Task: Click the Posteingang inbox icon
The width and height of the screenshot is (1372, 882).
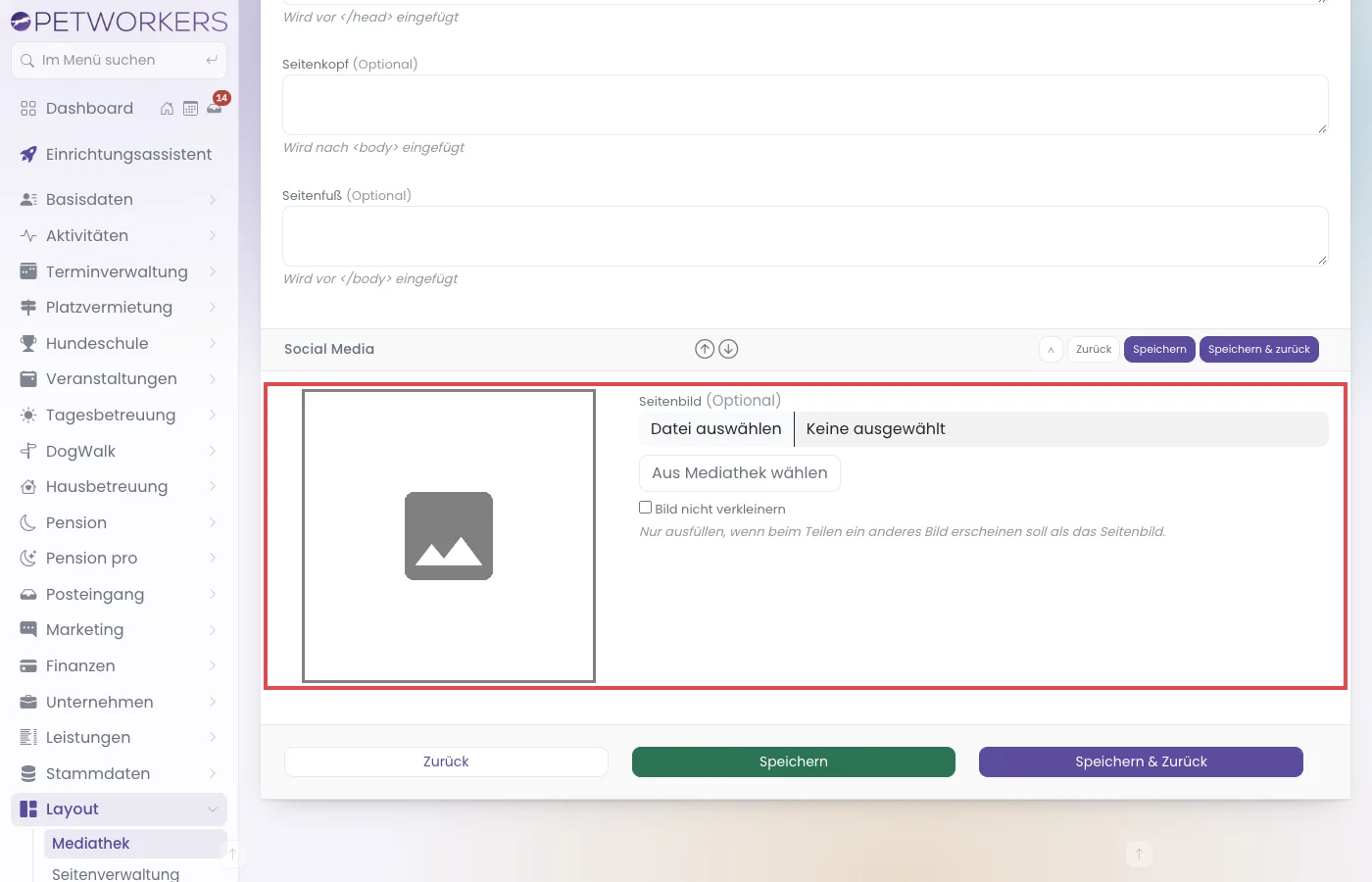Action: (28, 595)
